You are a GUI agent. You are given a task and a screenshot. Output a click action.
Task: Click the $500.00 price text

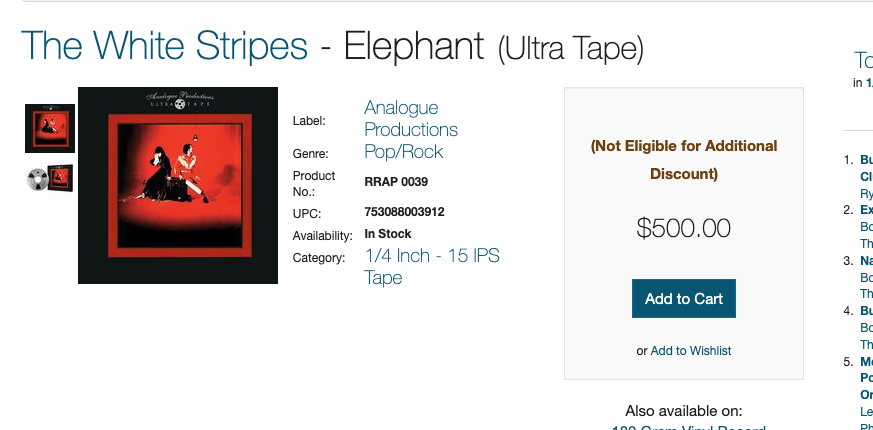pyautogui.click(x=684, y=228)
